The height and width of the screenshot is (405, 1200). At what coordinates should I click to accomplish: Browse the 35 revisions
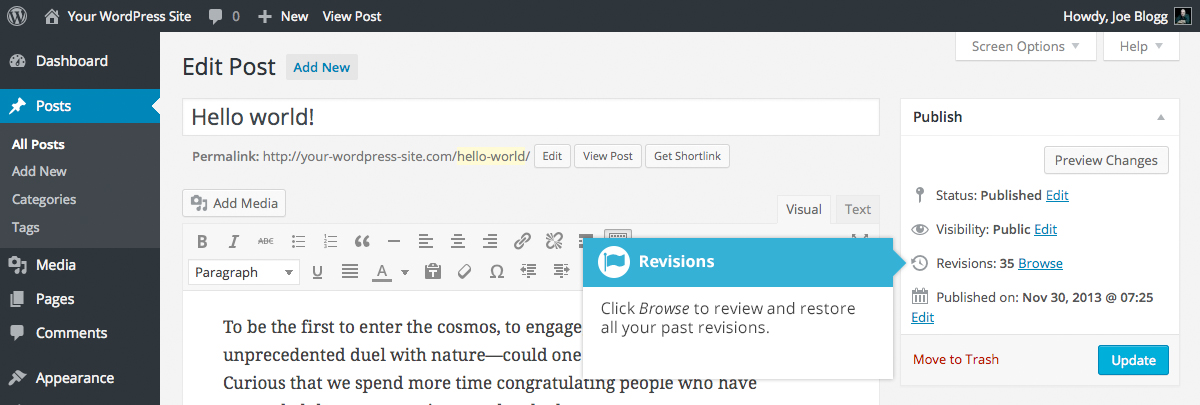(1040, 264)
